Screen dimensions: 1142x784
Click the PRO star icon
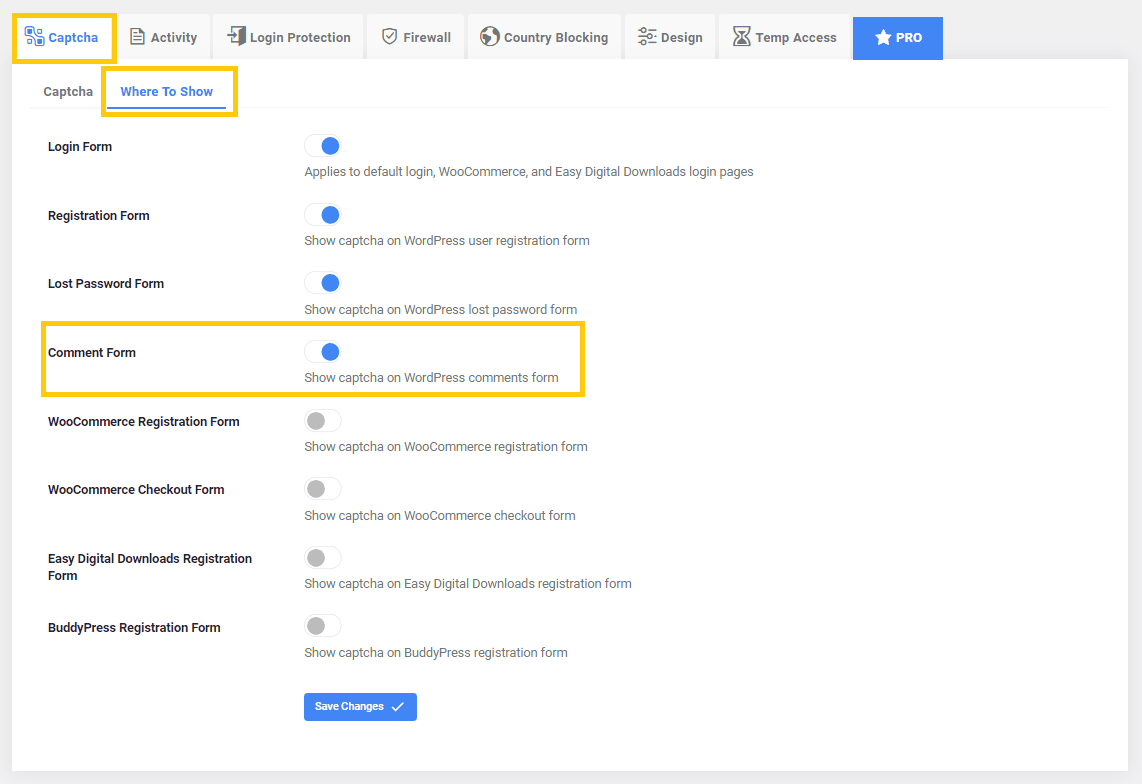882,38
